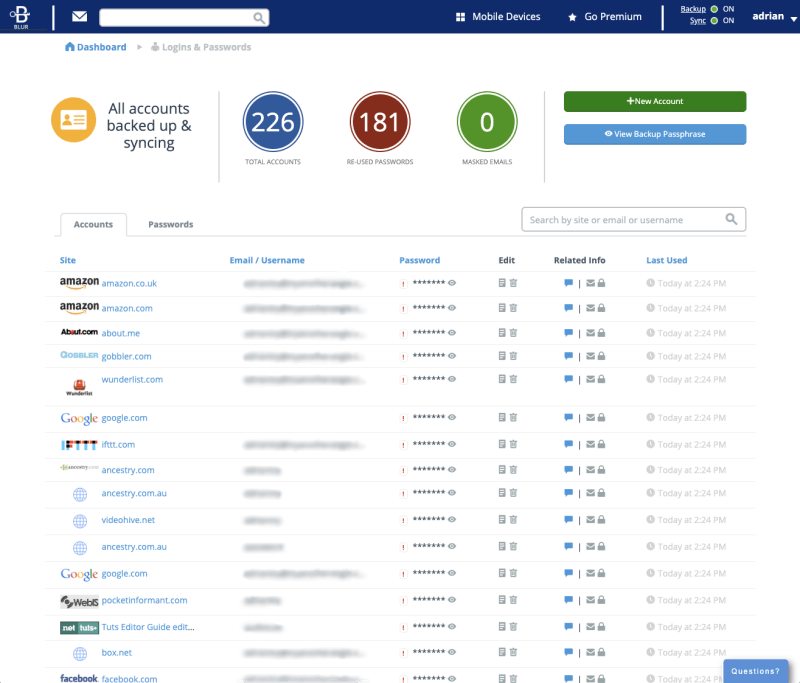The width and height of the screenshot is (800, 683).
Task: Edit the box.net account entry
Action: coord(502,651)
